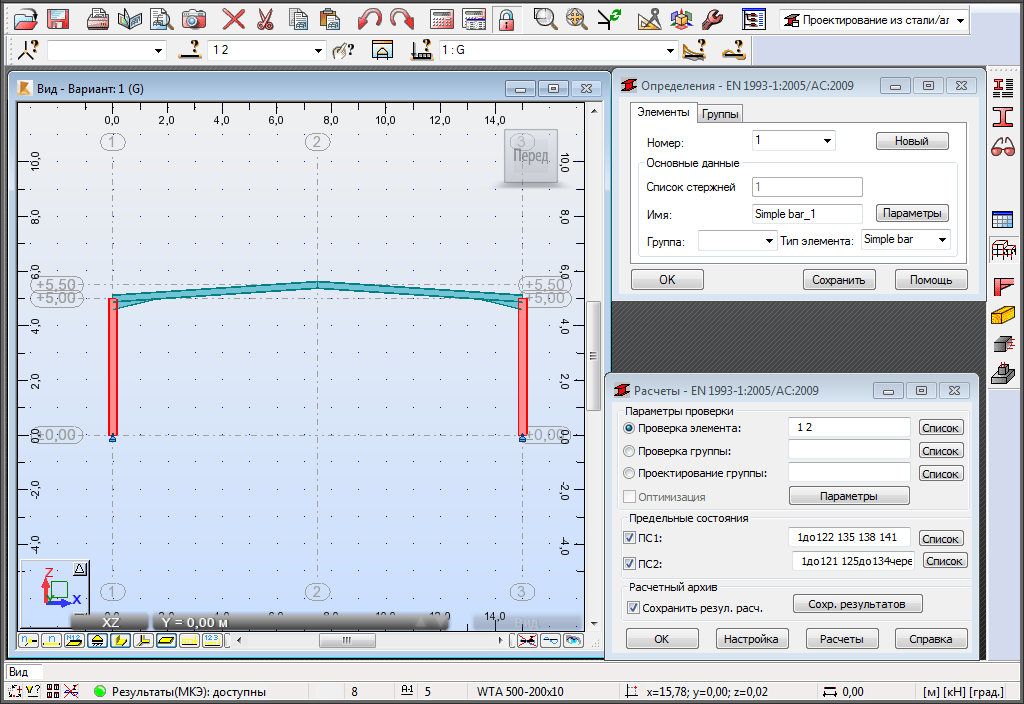1024x704 pixels.
Task: Open edit tools with the triangle ruler icon
Action: (x=649, y=19)
